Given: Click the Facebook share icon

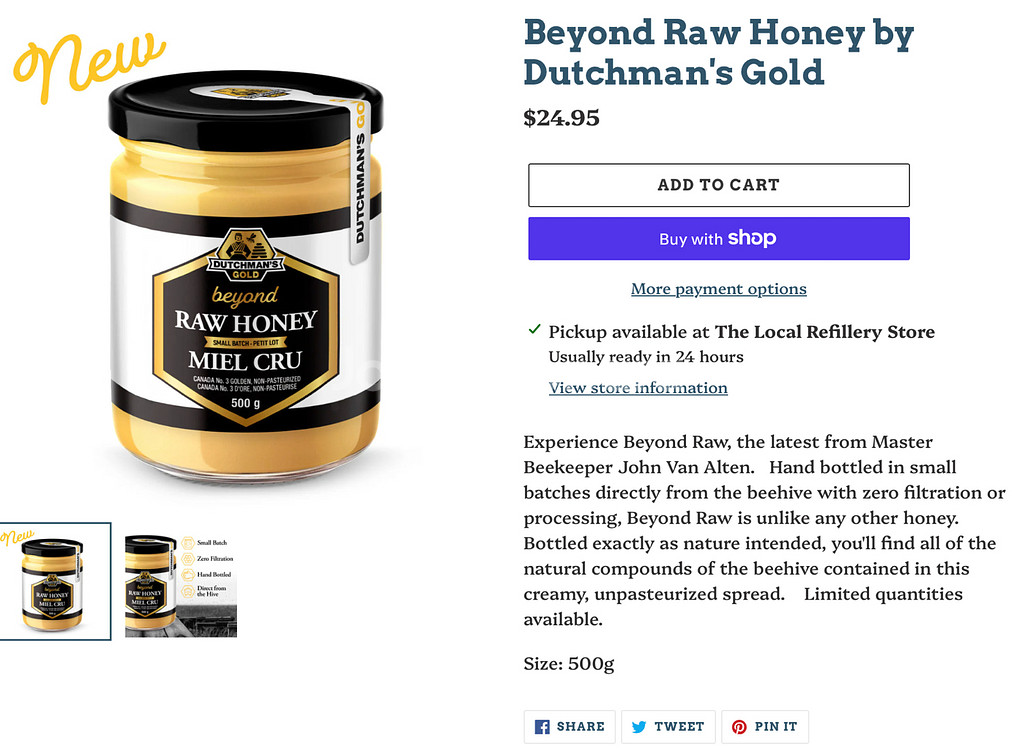Looking at the screenshot, I should pyautogui.click(x=542, y=727).
